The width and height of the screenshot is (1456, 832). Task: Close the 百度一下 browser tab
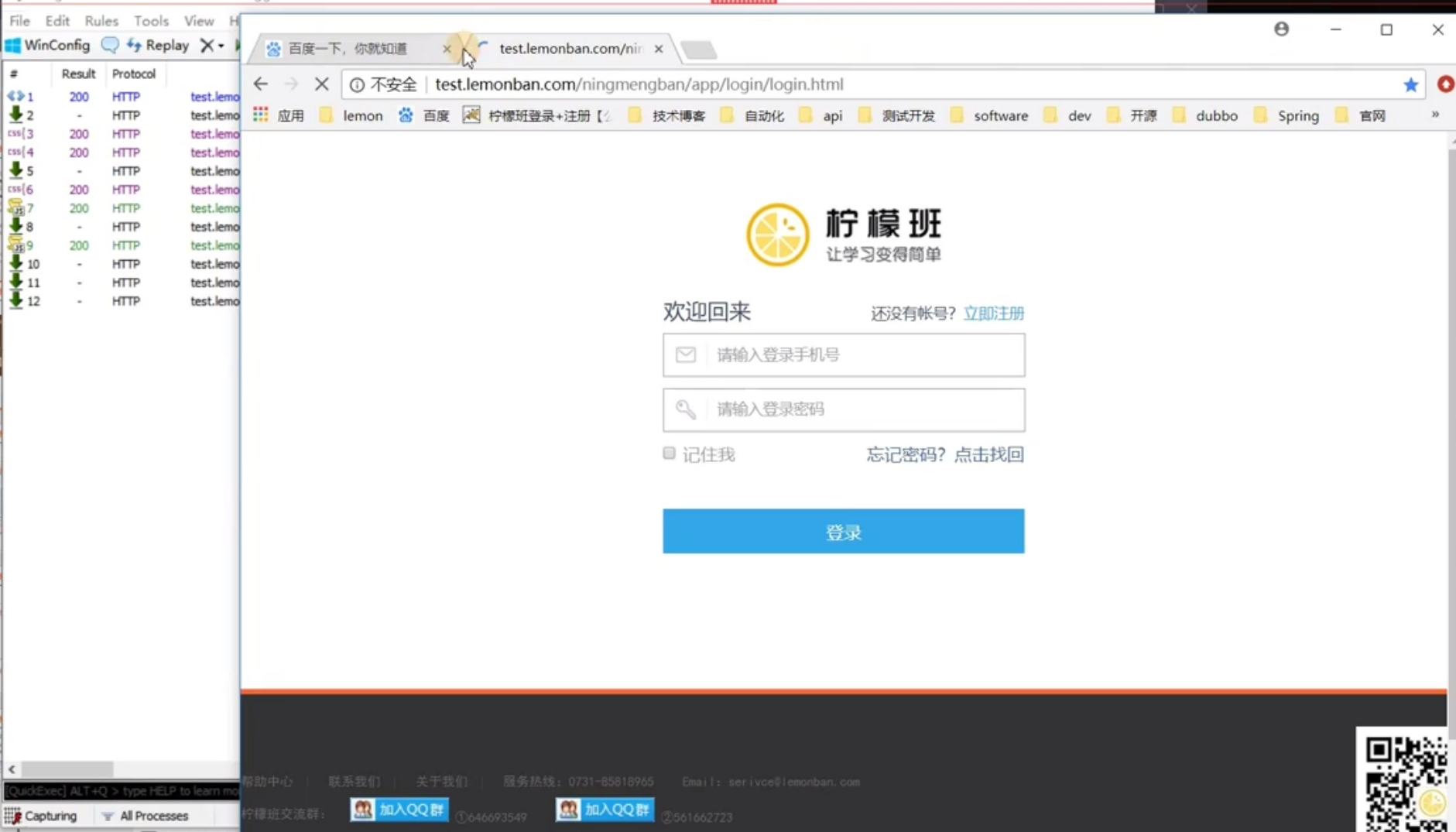pyautogui.click(x=447, y=49)
